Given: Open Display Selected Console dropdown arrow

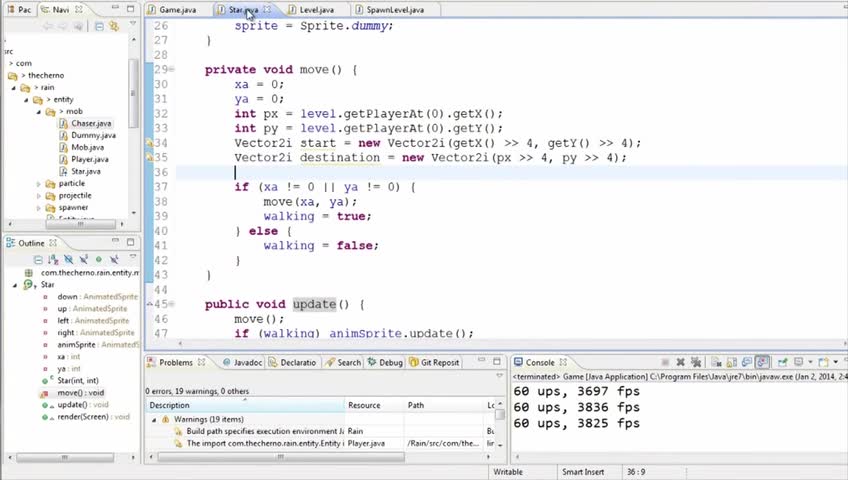Looking at the screenshot, I should 810,362.
